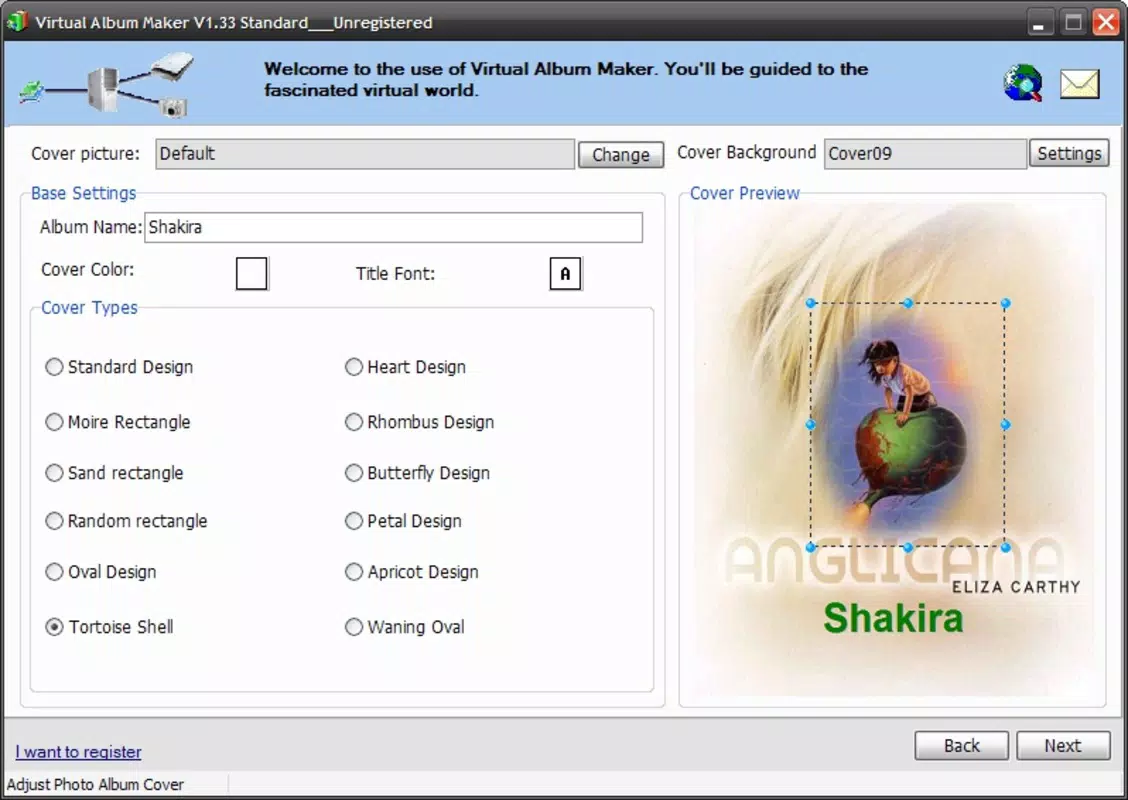
Task: Click the 'Adjust Photo Album Cover' status text
Action: (x=95, y=784)
